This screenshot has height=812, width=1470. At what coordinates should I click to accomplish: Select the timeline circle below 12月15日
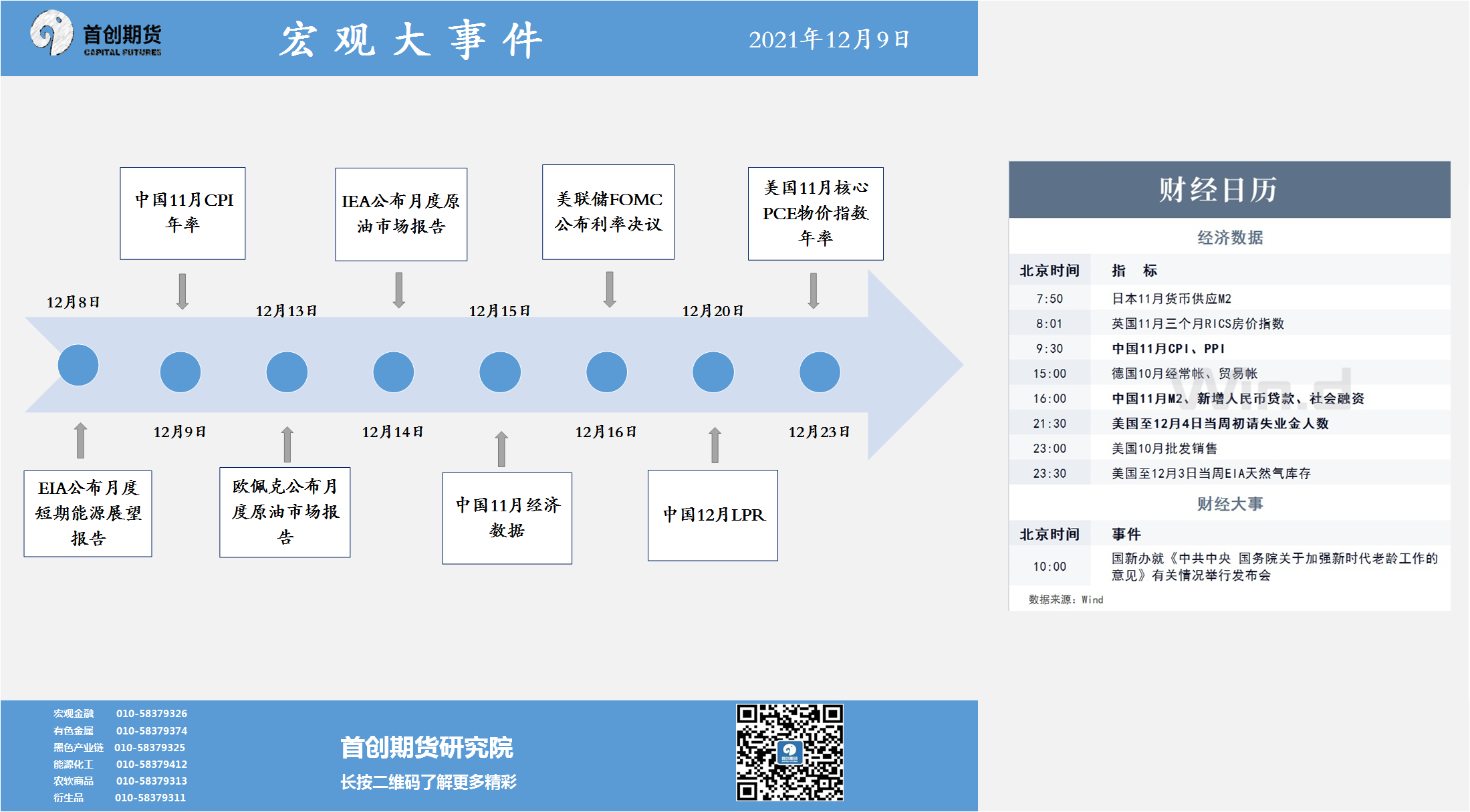(x=500, y=372)
